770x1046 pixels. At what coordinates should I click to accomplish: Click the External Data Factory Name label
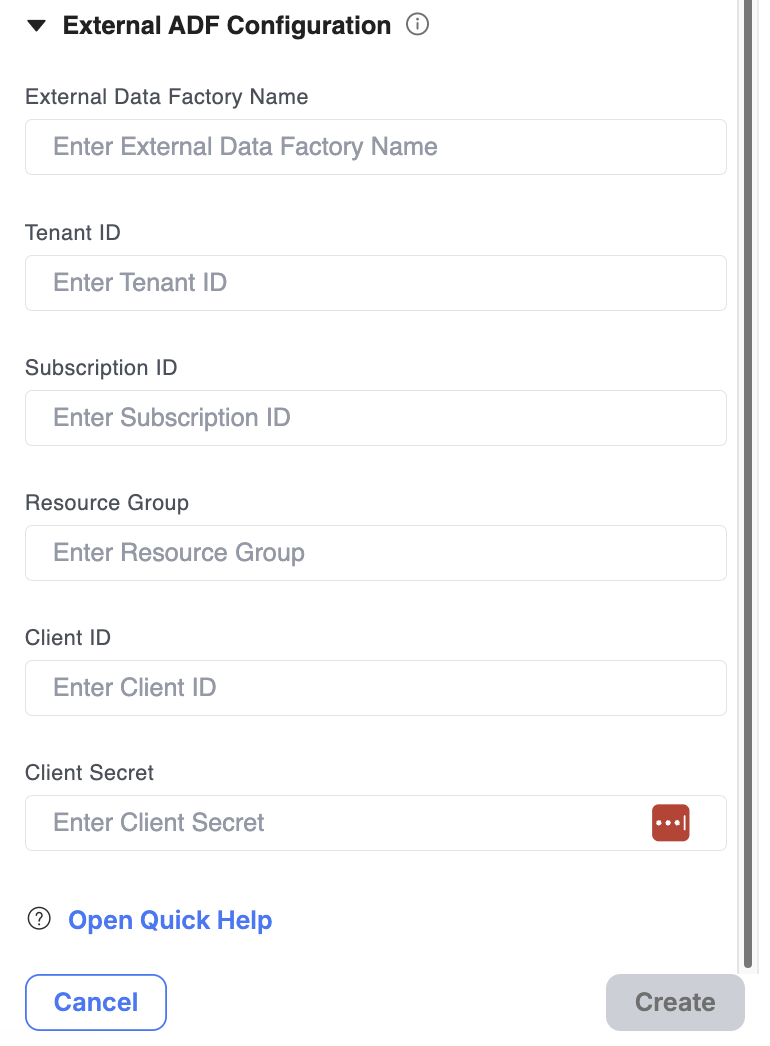pos(167,97)
